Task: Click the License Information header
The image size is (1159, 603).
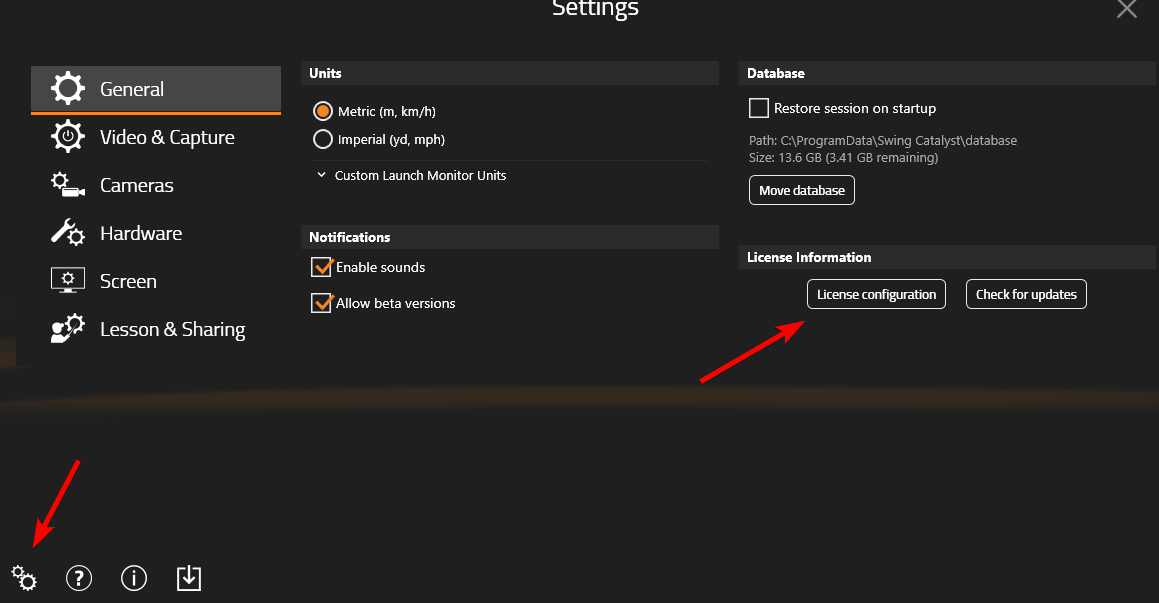Action: [947, 257]
